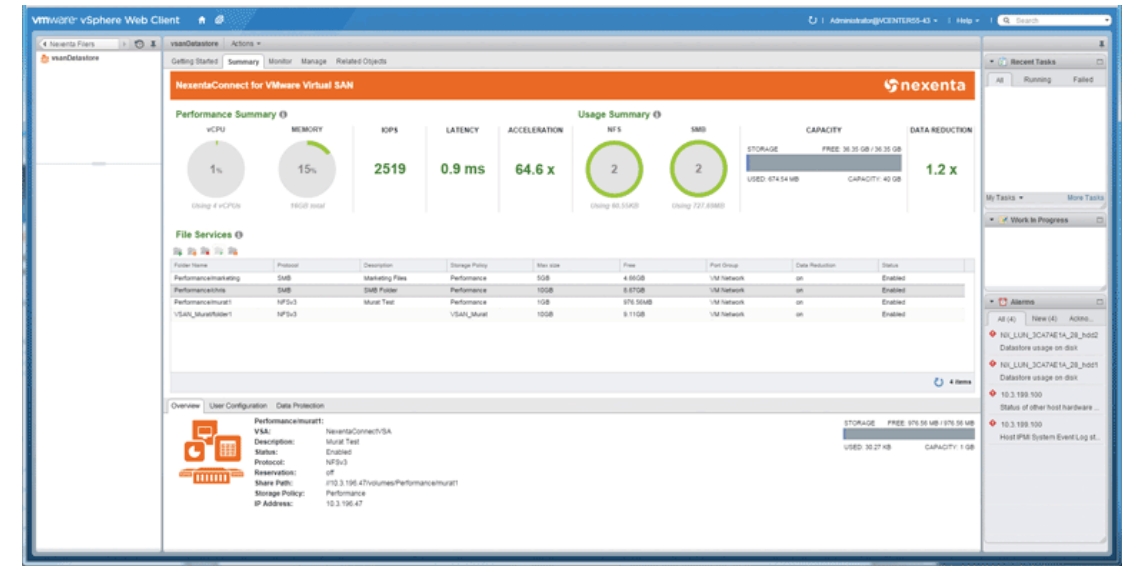The image size is (1140, 572).
Task: Click the NX_LUN_3CA7AE1A_28_hdd2 alarm icon
Action: click(x=992, y=334)
